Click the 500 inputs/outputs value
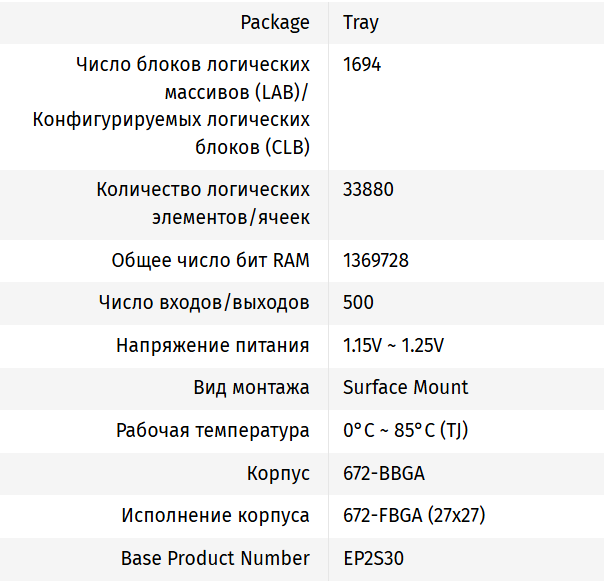This screenshot has width=604, height=587. [357, 302]
